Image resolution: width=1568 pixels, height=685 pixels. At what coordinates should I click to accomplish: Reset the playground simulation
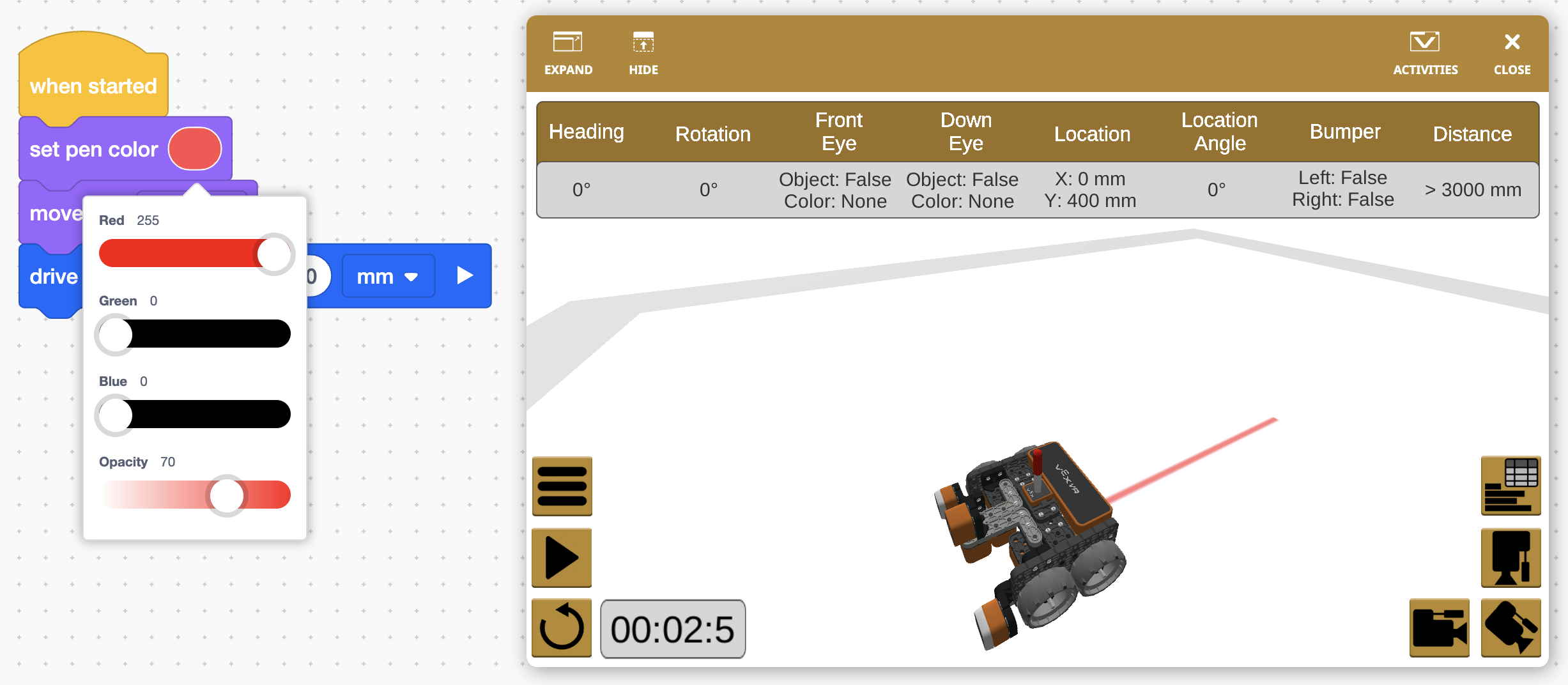[x=561, y=628]
